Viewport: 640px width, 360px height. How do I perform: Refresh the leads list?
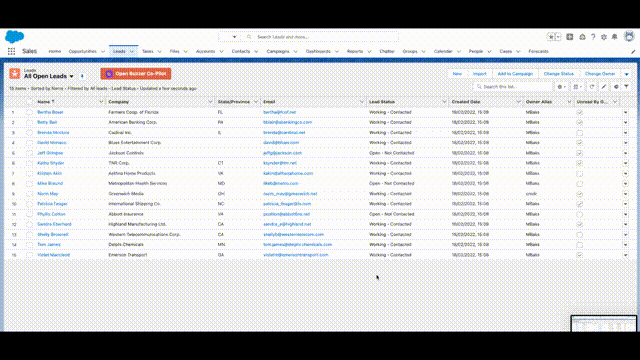tap(591, 87)
